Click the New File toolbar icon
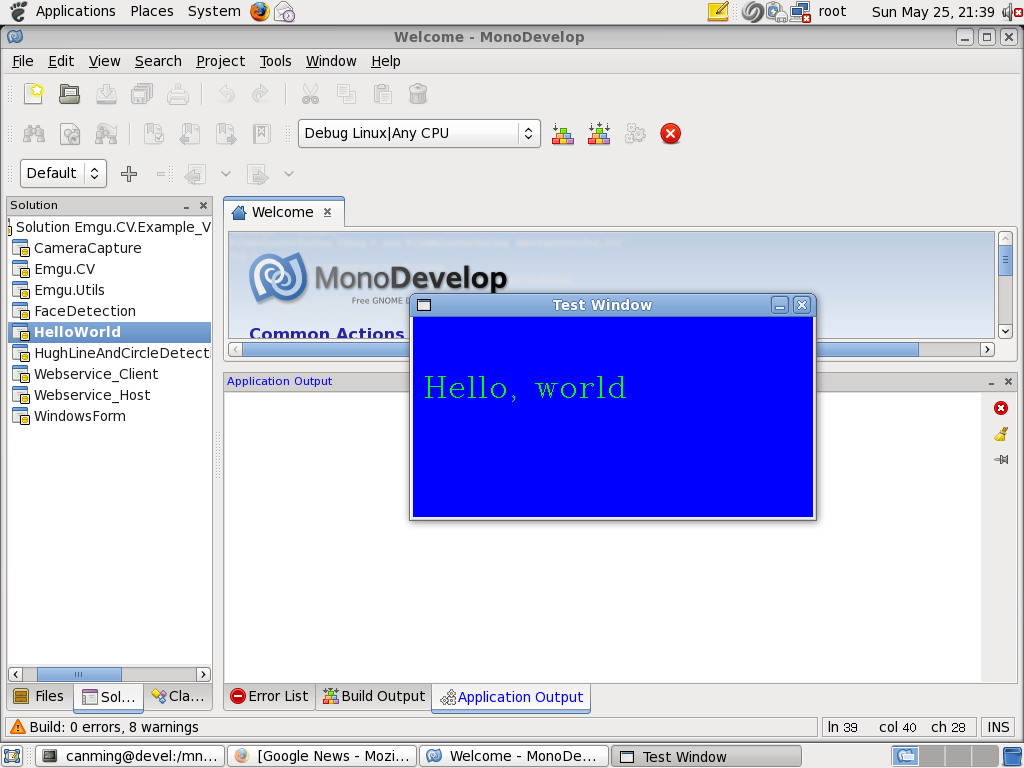 (34, 94)
